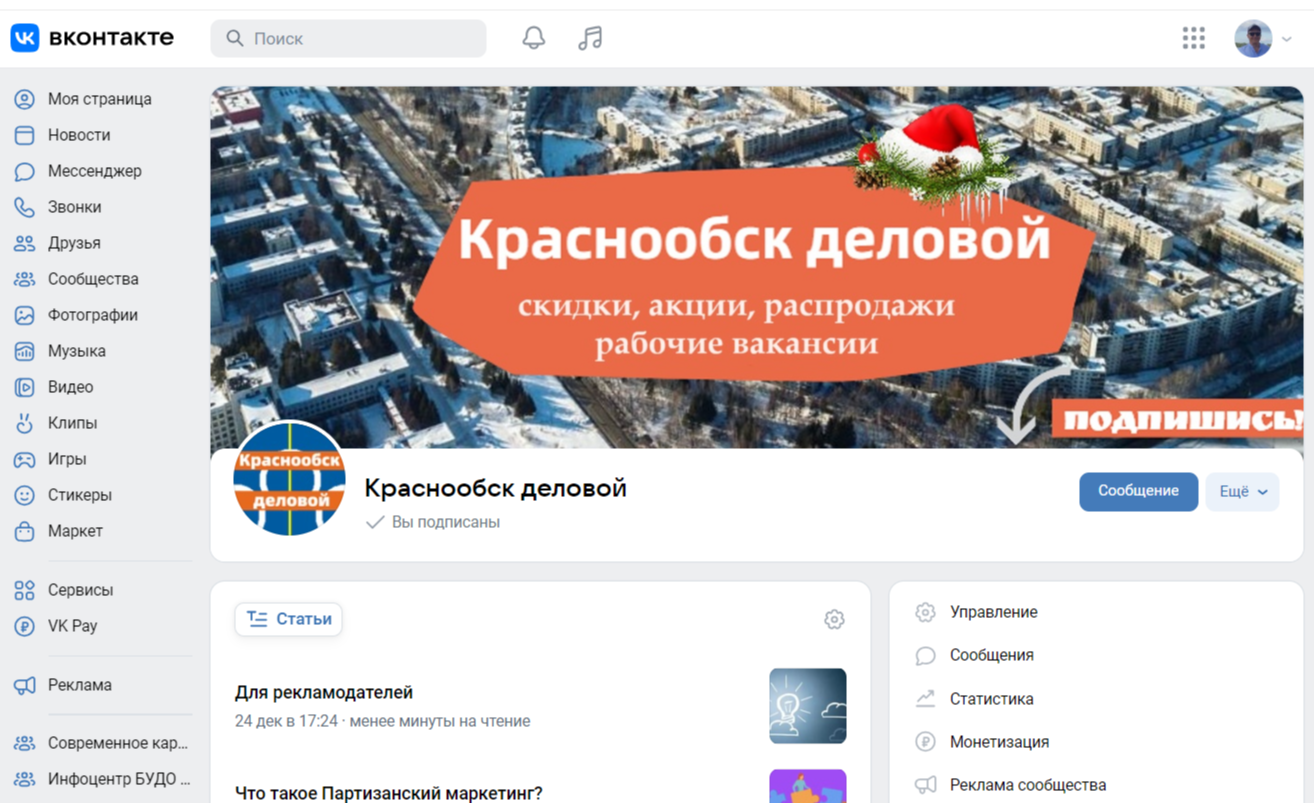
Task: Open Клипы in the left sidebar
Action: tap(72, 423)
